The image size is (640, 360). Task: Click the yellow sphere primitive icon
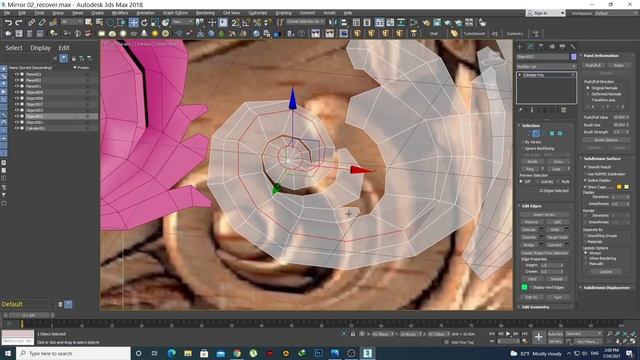point(155,33)
